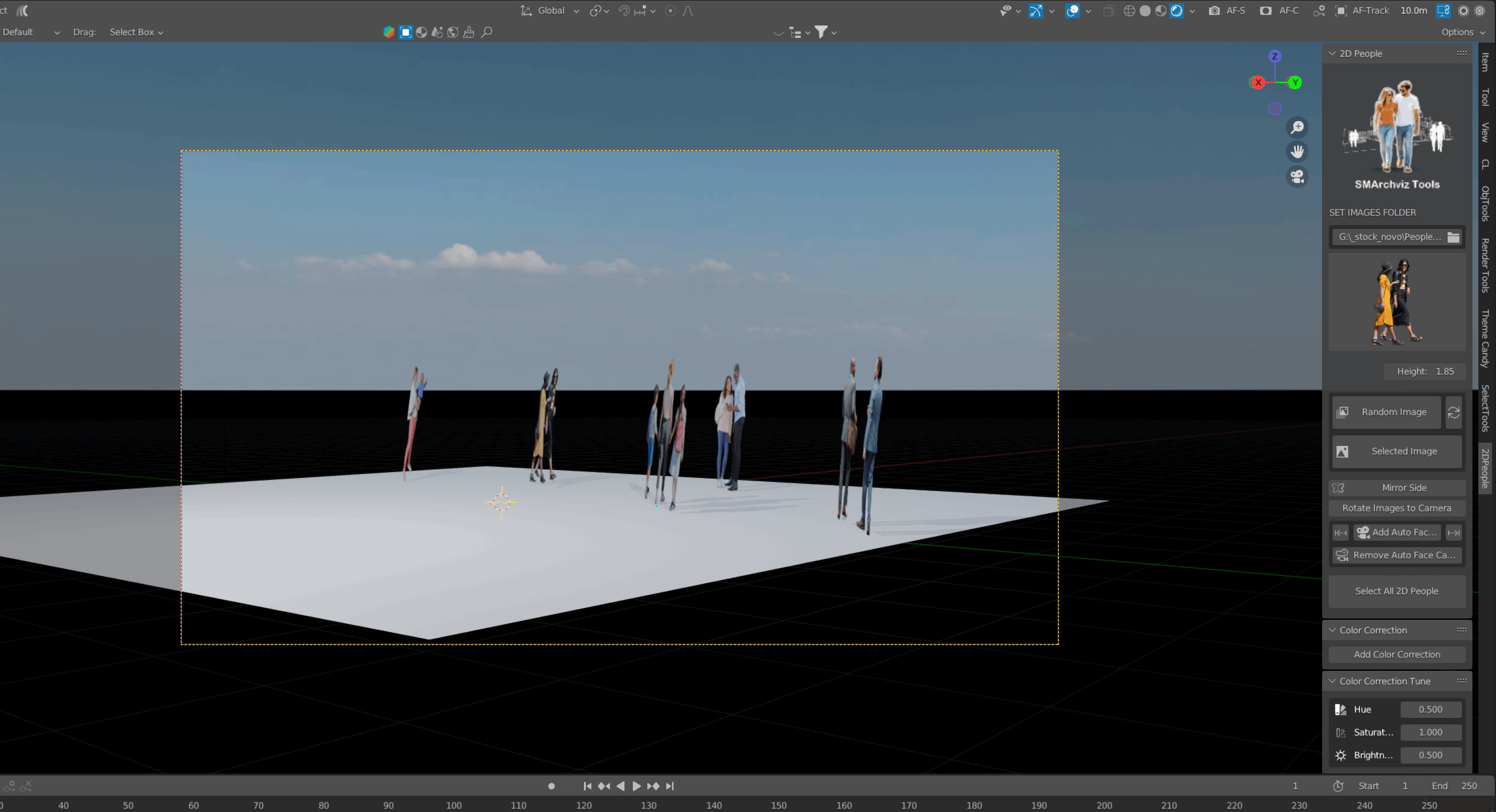This screenshot has width=1496, height=812.
Task: Select wireframe viewport shading icon
Action: pyautogui.click(x=1129, y=11)
